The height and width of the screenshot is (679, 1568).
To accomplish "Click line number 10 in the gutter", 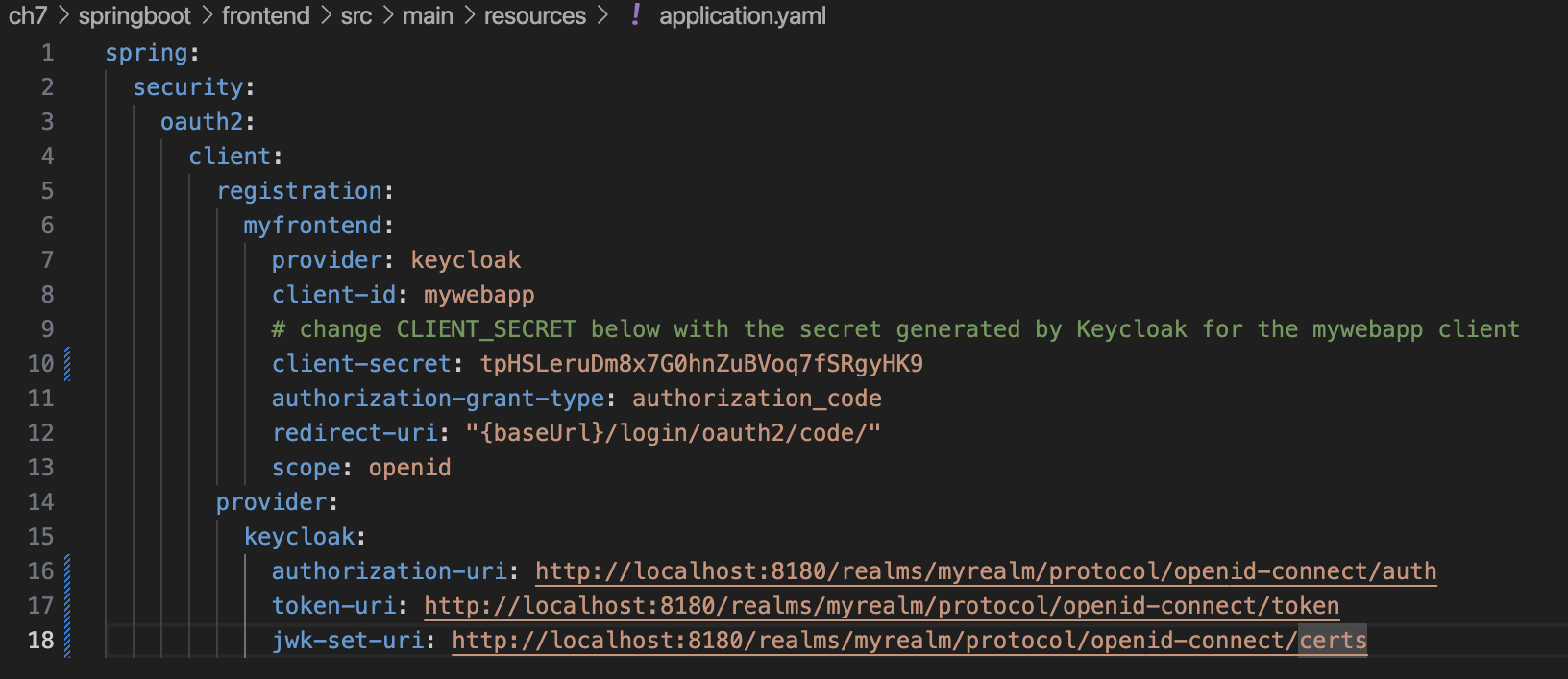I will [x=41, y=364].
